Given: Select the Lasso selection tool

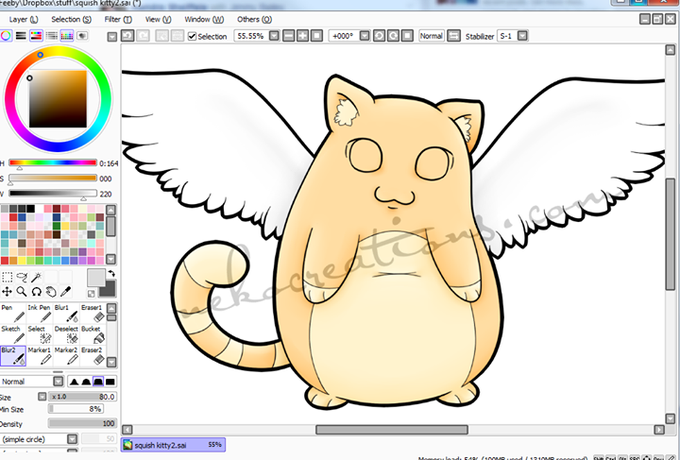Looking at the screenshot, I should point(22,277).
